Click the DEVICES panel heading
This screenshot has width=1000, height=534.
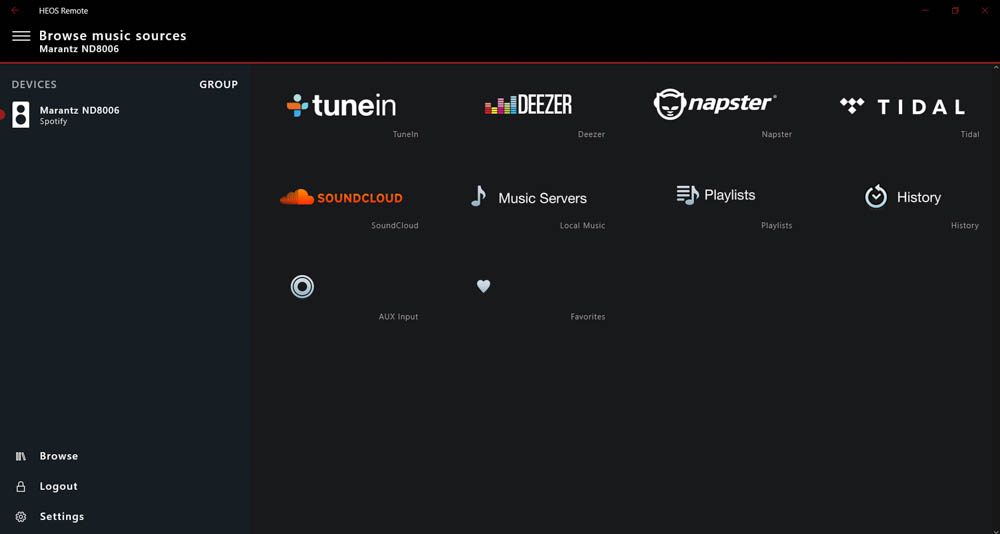[x=34, y=84]
